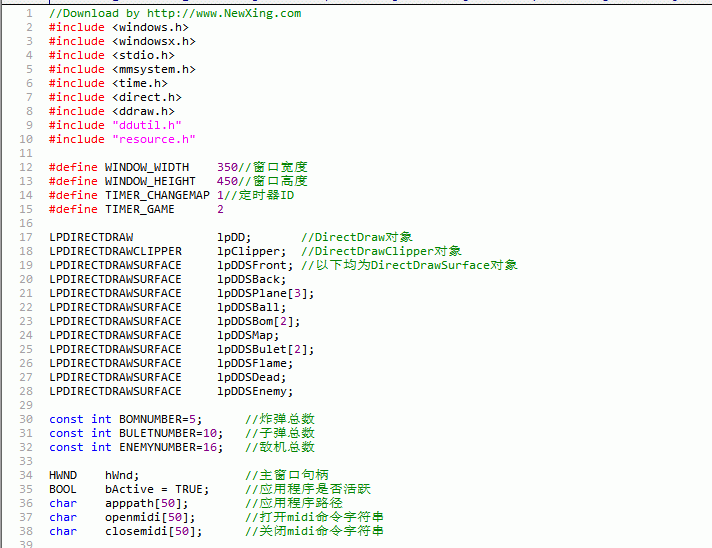Click line number 11 in the gutter

pyautogui.click(x=26, y=153)
